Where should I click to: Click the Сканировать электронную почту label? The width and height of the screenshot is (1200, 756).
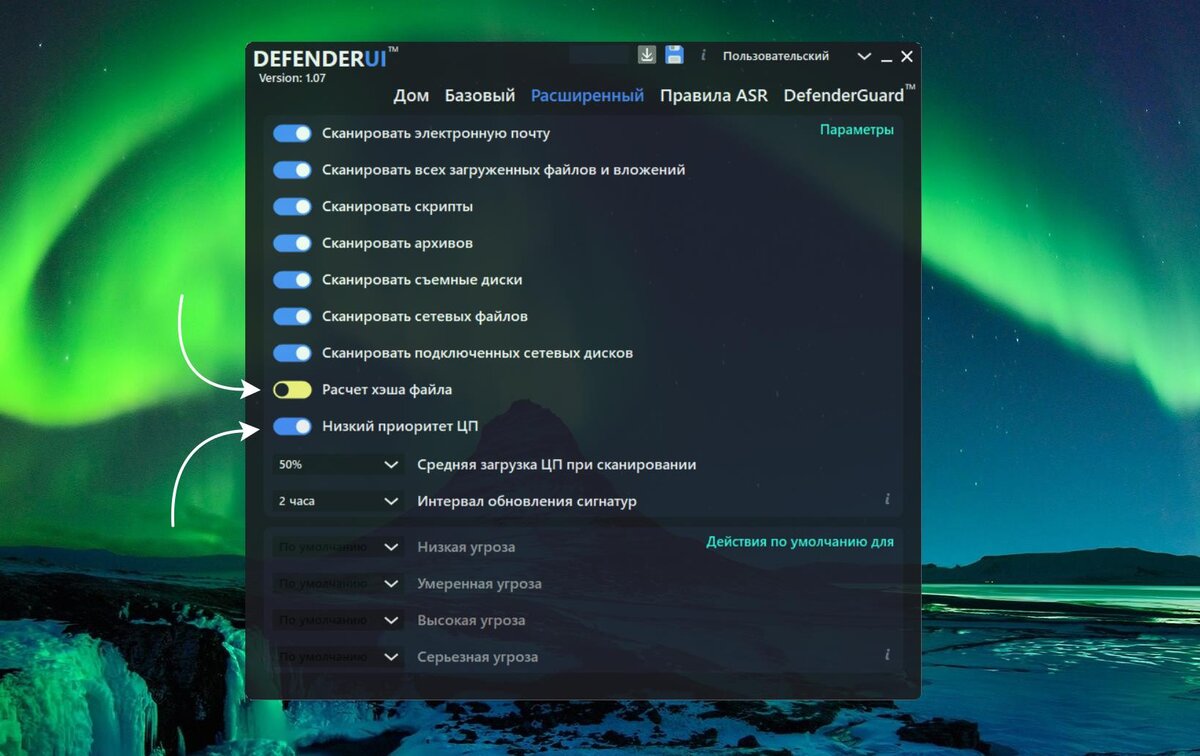[436, 133]
